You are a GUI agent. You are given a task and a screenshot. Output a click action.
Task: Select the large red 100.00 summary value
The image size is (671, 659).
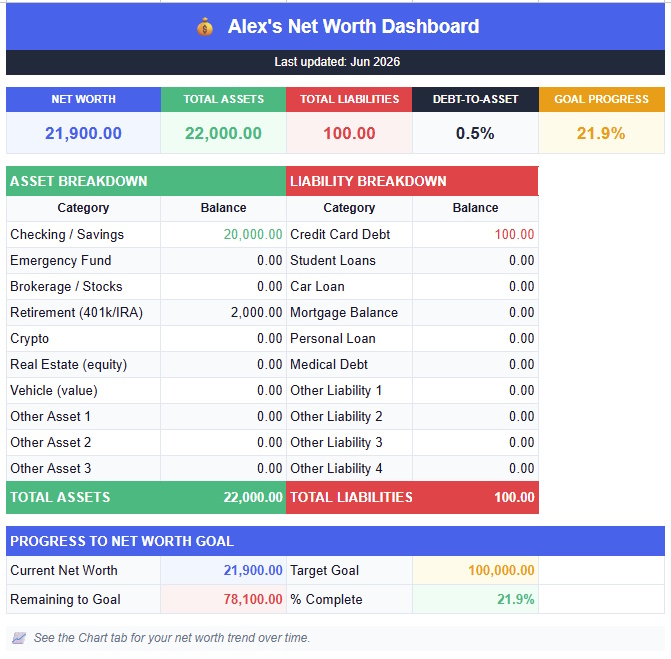349,133
